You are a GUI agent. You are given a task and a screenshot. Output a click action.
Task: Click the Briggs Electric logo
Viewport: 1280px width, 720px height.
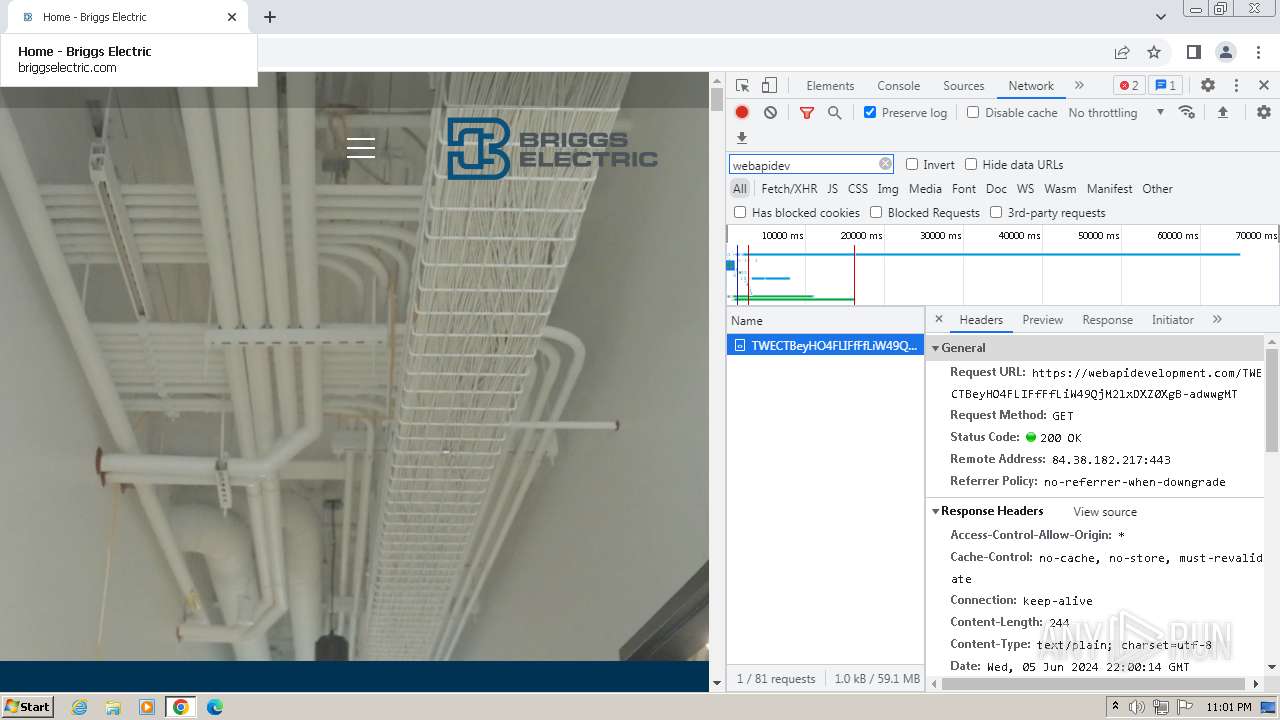552,149
